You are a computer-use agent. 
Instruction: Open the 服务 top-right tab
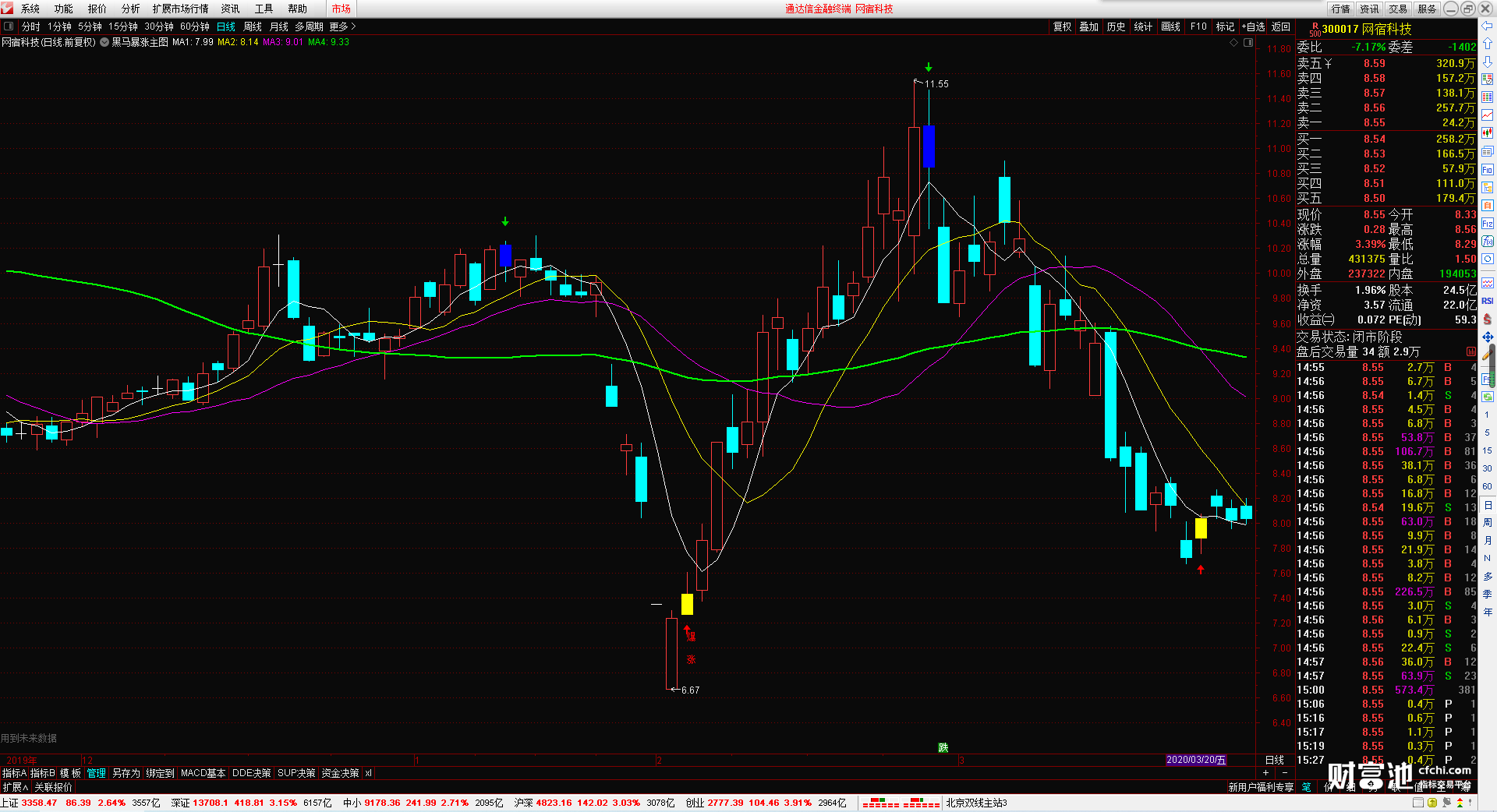pos(1427,9)
